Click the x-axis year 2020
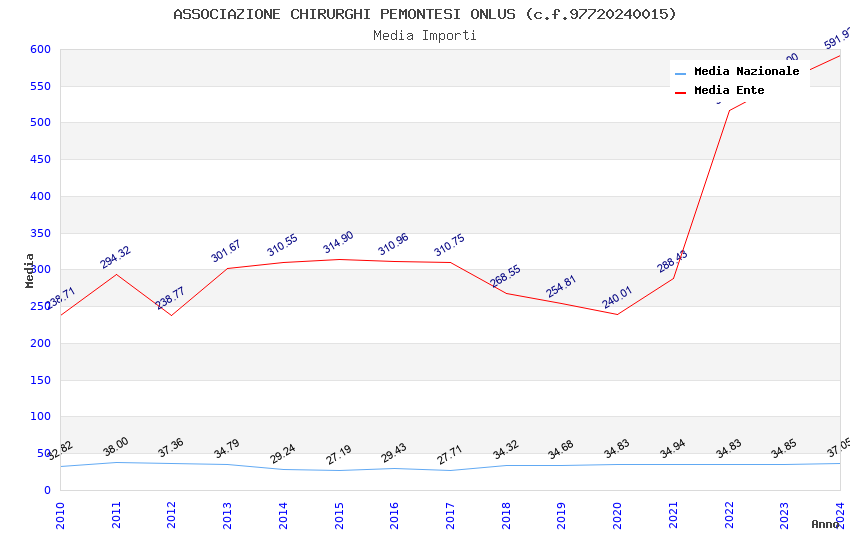850x550 pixels. click(x=617, y=515)
